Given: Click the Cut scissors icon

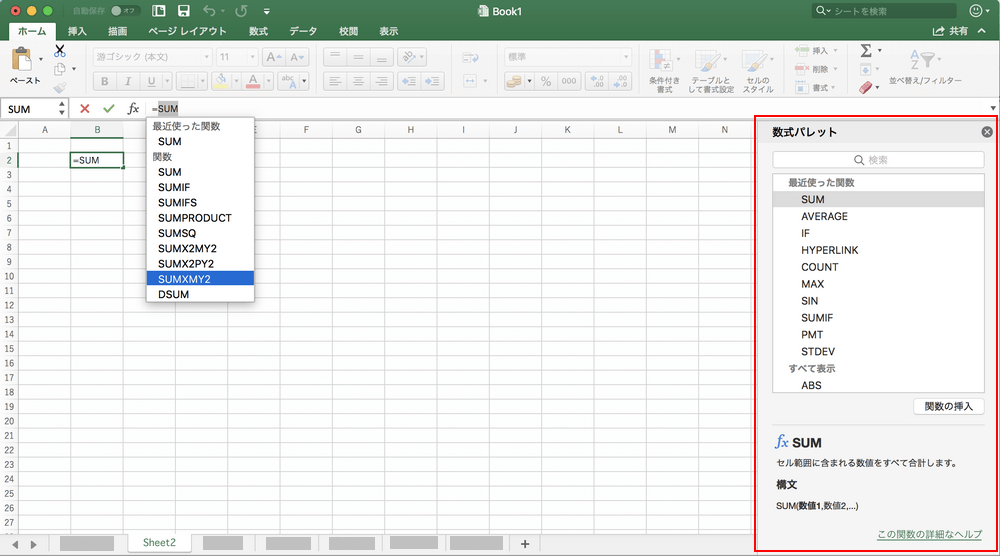Looking at the screenshot, I should [60, 50].
